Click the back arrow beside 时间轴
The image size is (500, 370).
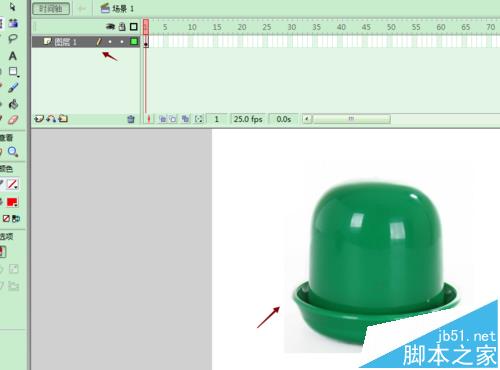[82, 9]
